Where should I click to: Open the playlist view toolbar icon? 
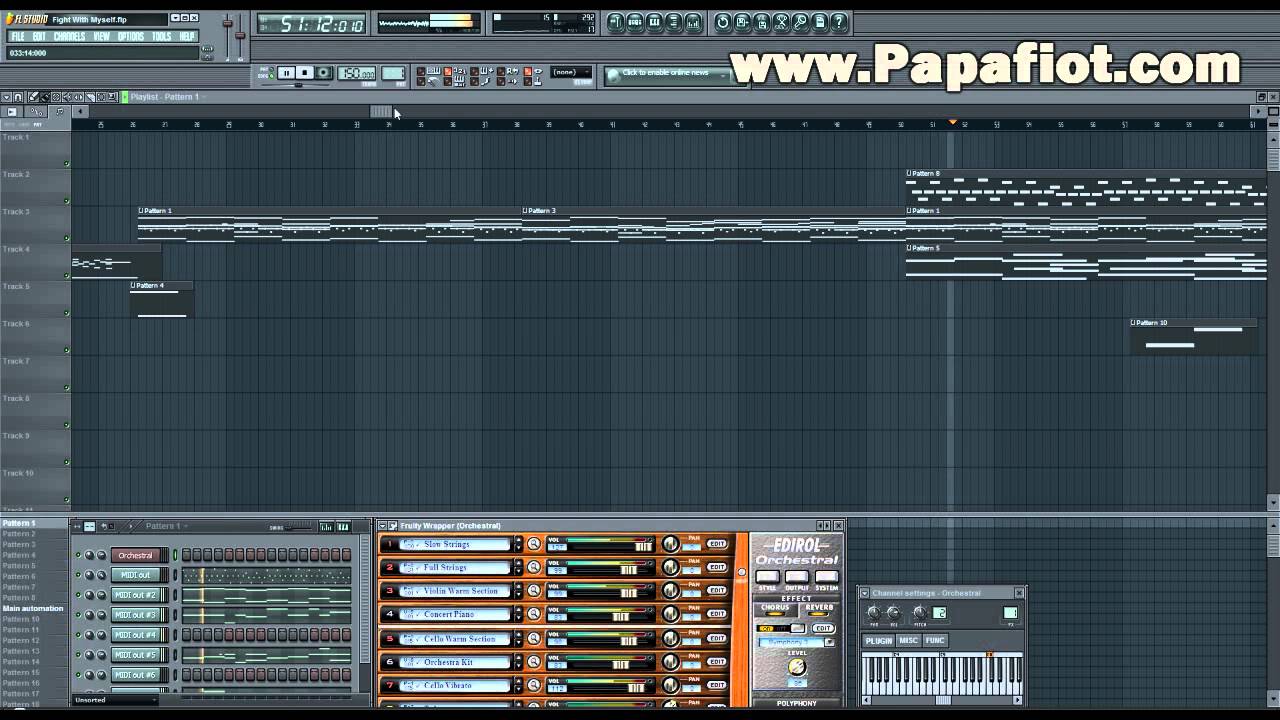click(x=616, y=21)
